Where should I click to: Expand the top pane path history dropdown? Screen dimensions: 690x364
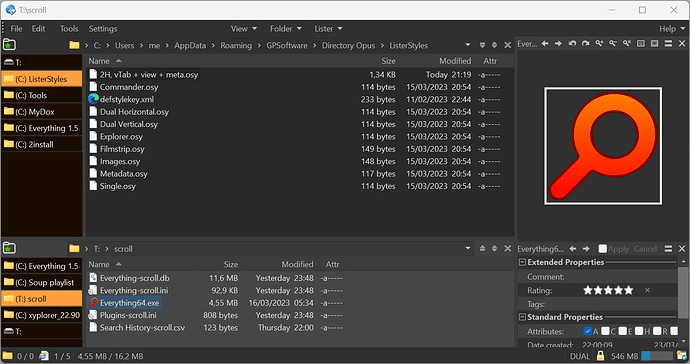point(467,45)
